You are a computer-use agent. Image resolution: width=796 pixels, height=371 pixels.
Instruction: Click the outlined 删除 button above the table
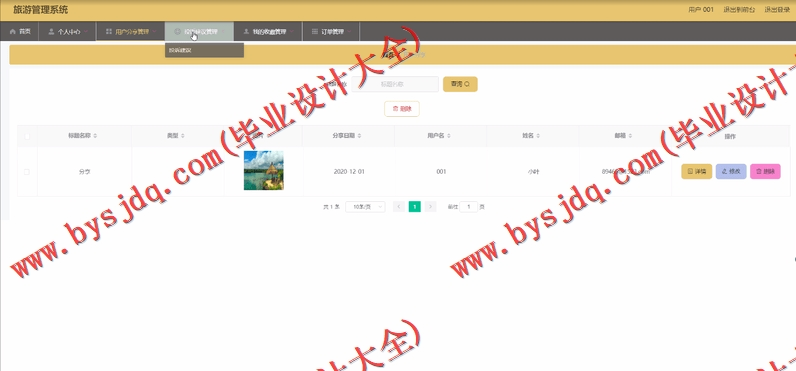[402, 109]
